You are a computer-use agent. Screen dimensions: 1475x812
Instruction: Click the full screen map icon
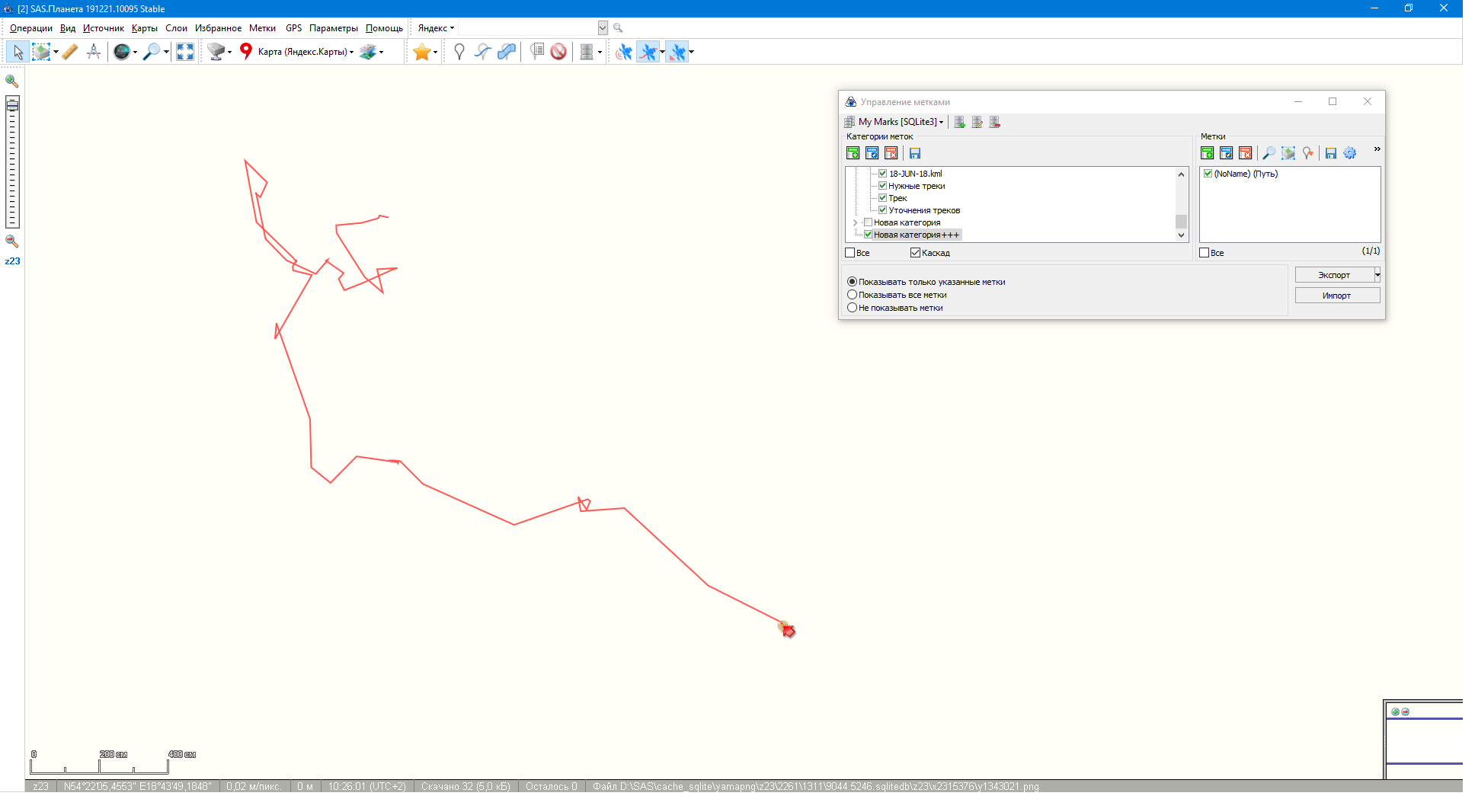pyautogui.click(x=185, y=52)
